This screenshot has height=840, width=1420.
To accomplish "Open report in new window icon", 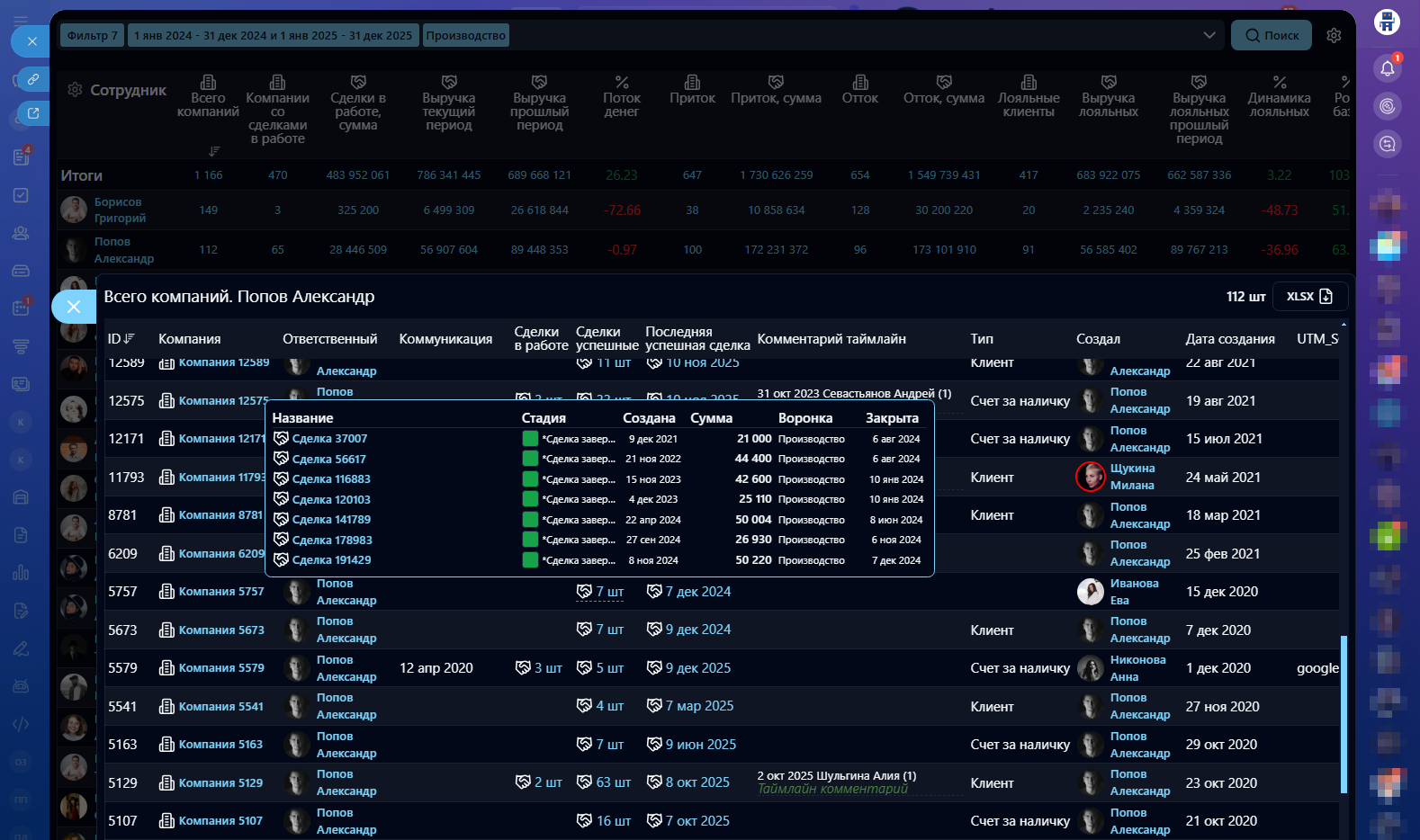I will [x=33, y=113].
